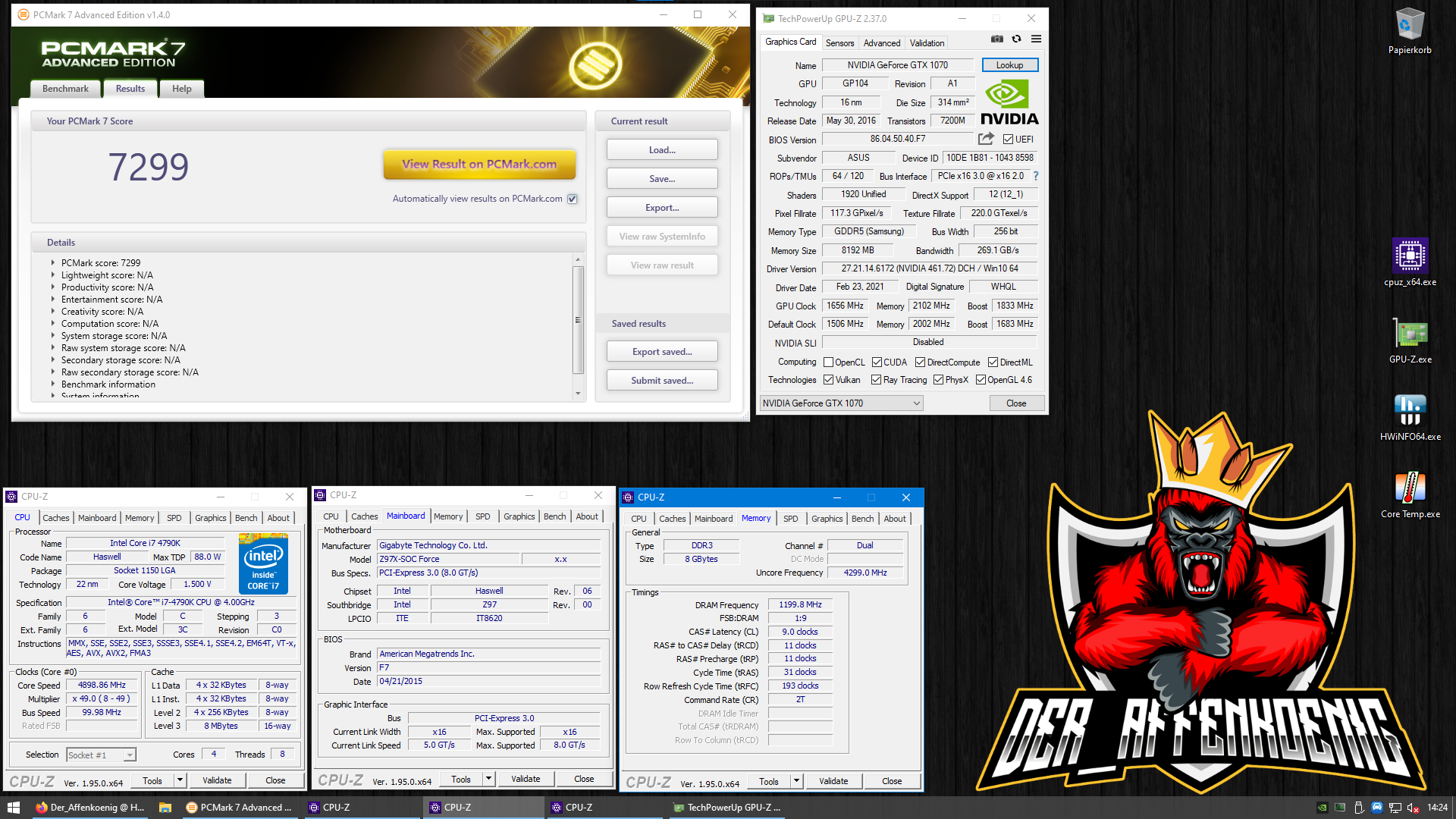This screenshot has height=819, width=1456.
Task: Click Validate in the Mainboard CPU-Z window
Action: pos(526,779)
